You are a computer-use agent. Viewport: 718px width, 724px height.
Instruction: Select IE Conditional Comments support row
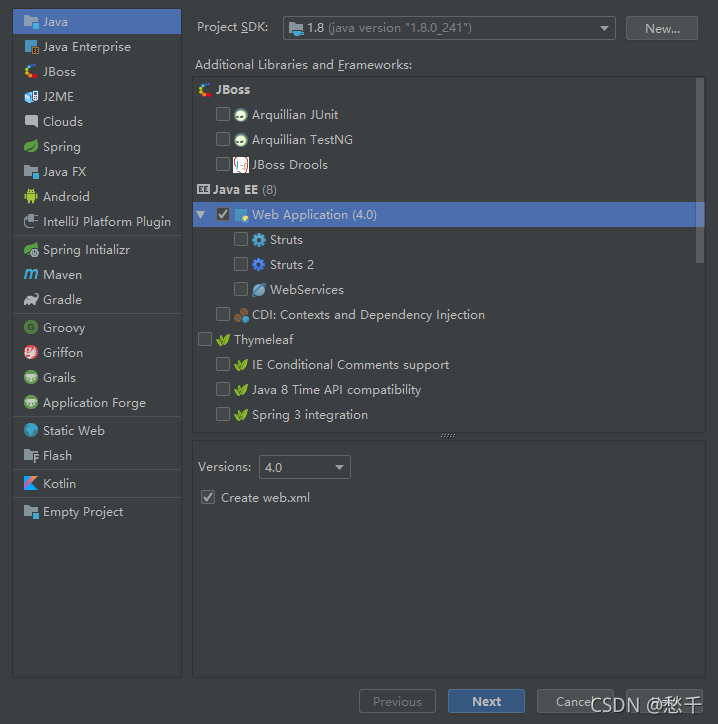[449, 365]
